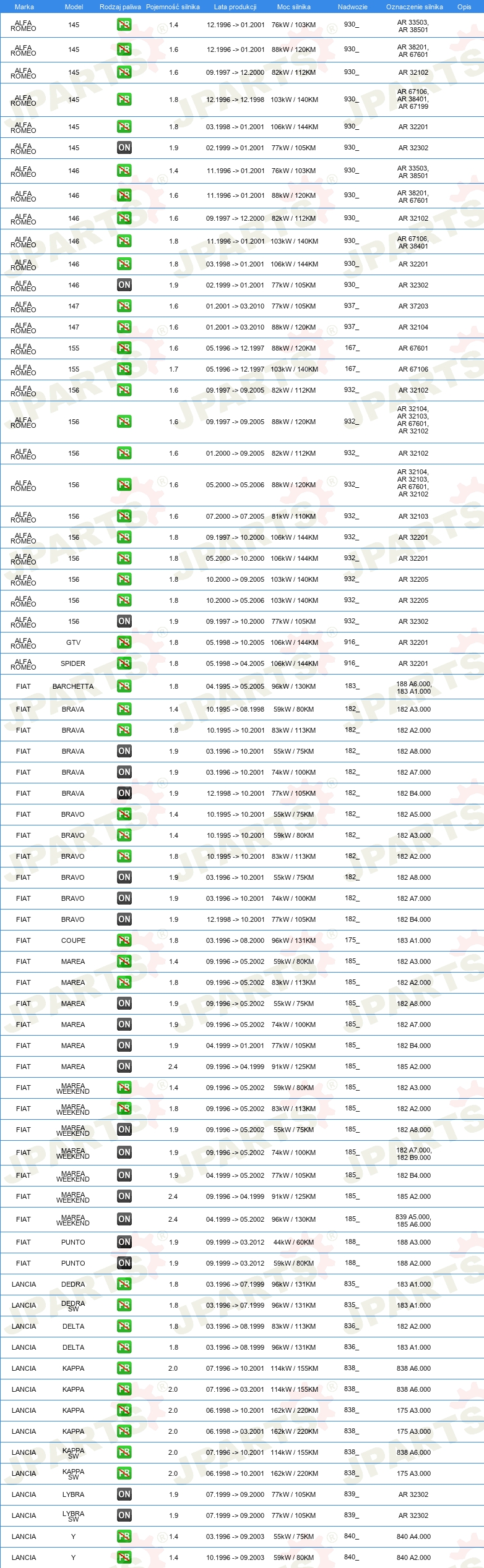Click petrol PB icon in Alfa Romeo Spider row
This screenshot has width=484, height=1568.
coord(124,663)
